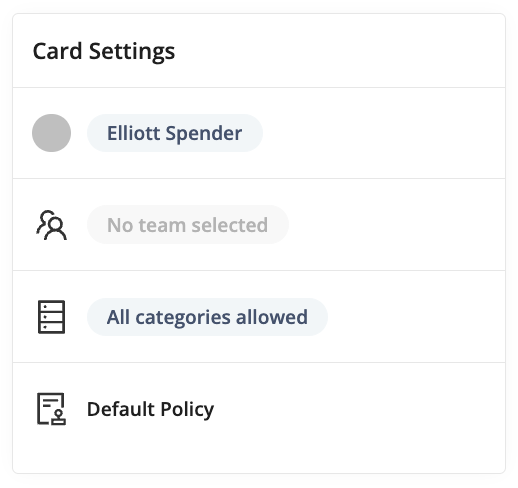Click the word allowed in categories pill
The height and width of the screenshot is (488, 518).
pos(272,317)
